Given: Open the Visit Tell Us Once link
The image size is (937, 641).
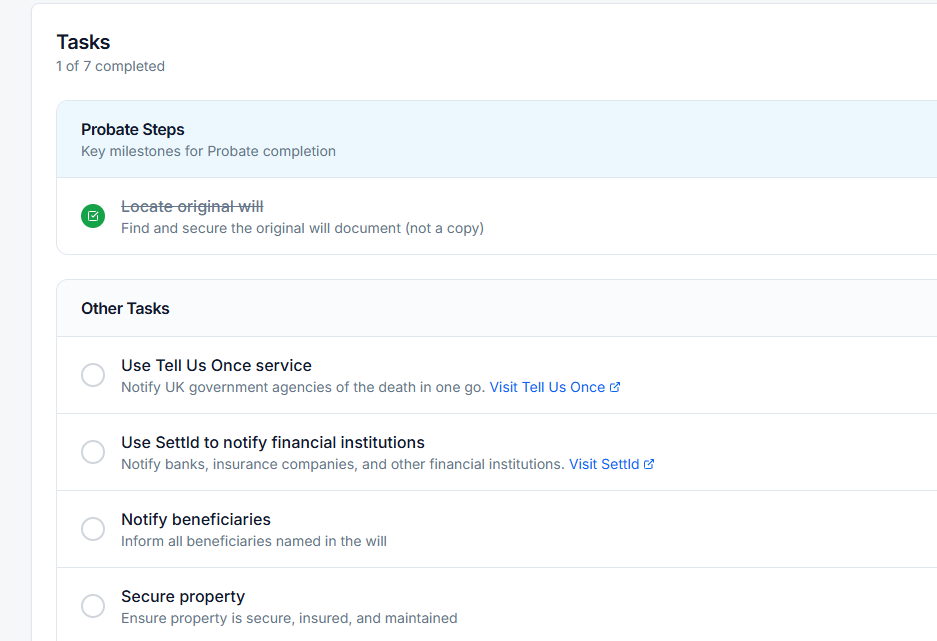Looking at the screenshot, I should coord(547,387).
